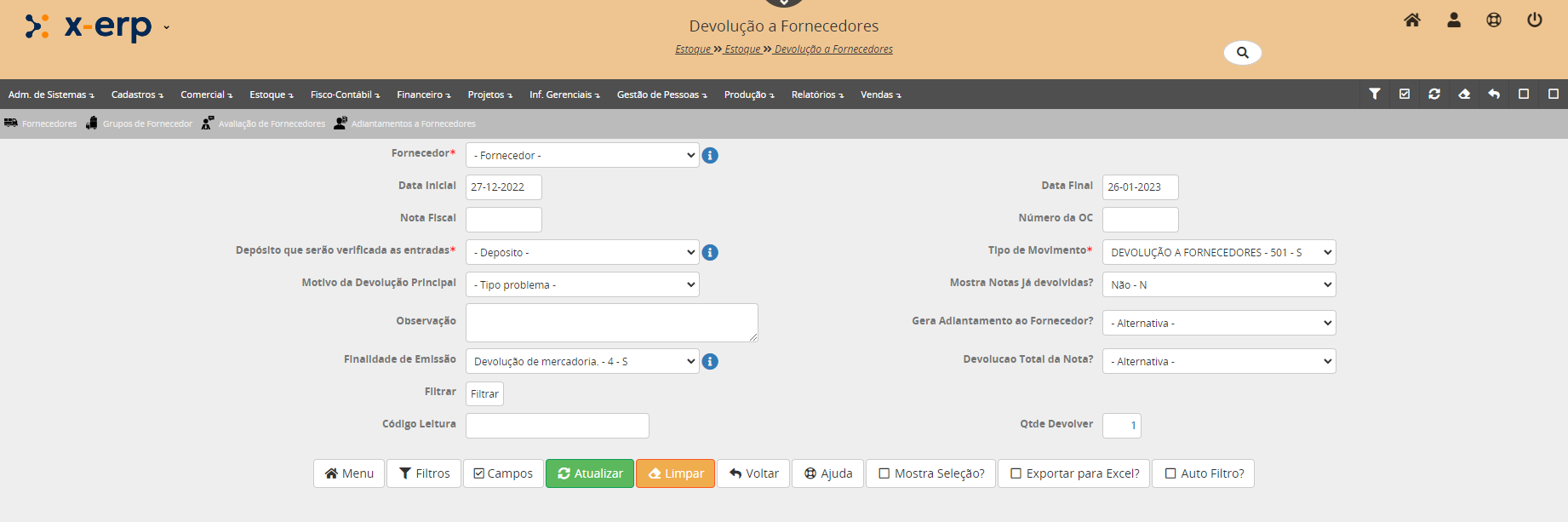
Task: Open the user profile icon
Action: click(1454, 20)
